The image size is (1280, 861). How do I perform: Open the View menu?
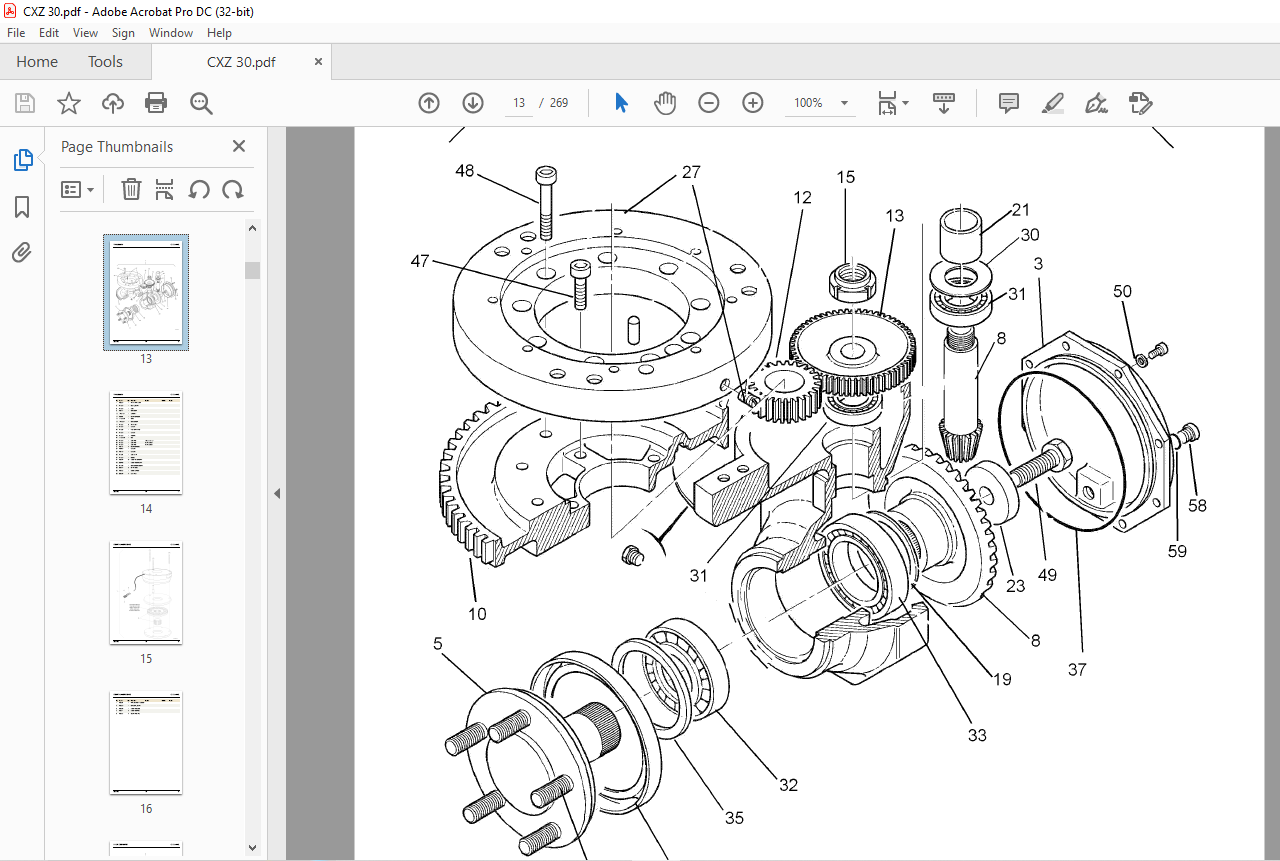[x=85, y=33]
